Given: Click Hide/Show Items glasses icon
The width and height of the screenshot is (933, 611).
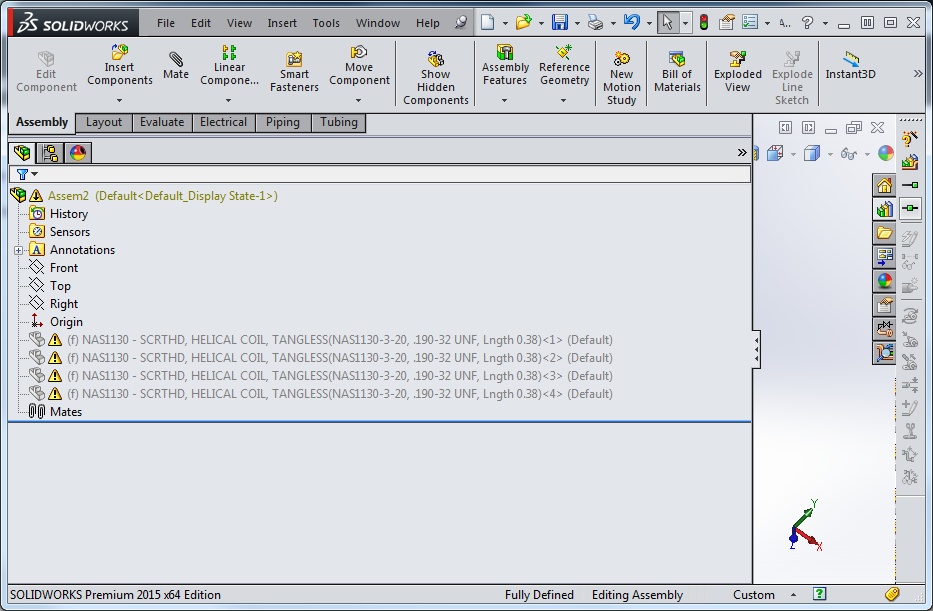Looking at the screenshot, I should pos(849,153).
